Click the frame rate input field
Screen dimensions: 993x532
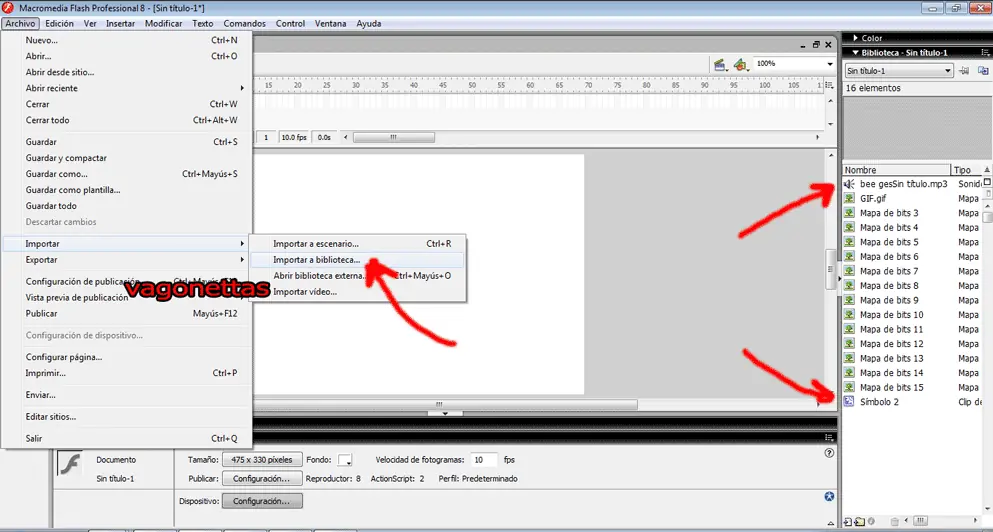(x=485, y=460)
